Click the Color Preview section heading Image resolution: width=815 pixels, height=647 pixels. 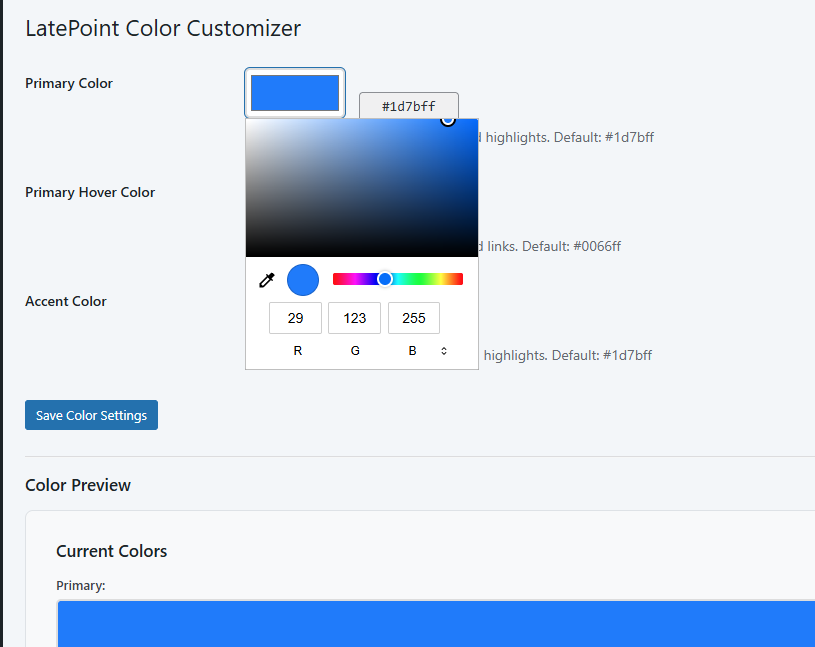[78, 485]
